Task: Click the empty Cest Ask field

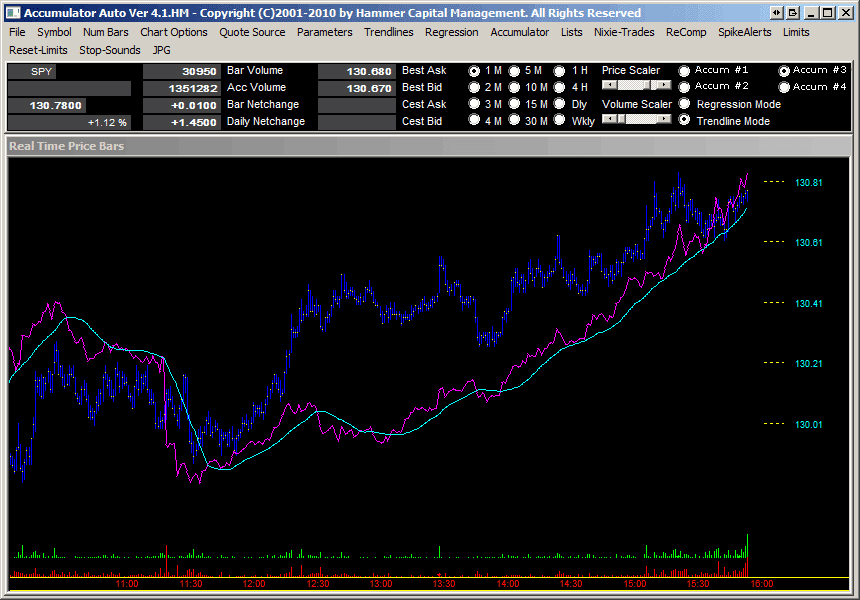Action: click(x=357, y=105)
